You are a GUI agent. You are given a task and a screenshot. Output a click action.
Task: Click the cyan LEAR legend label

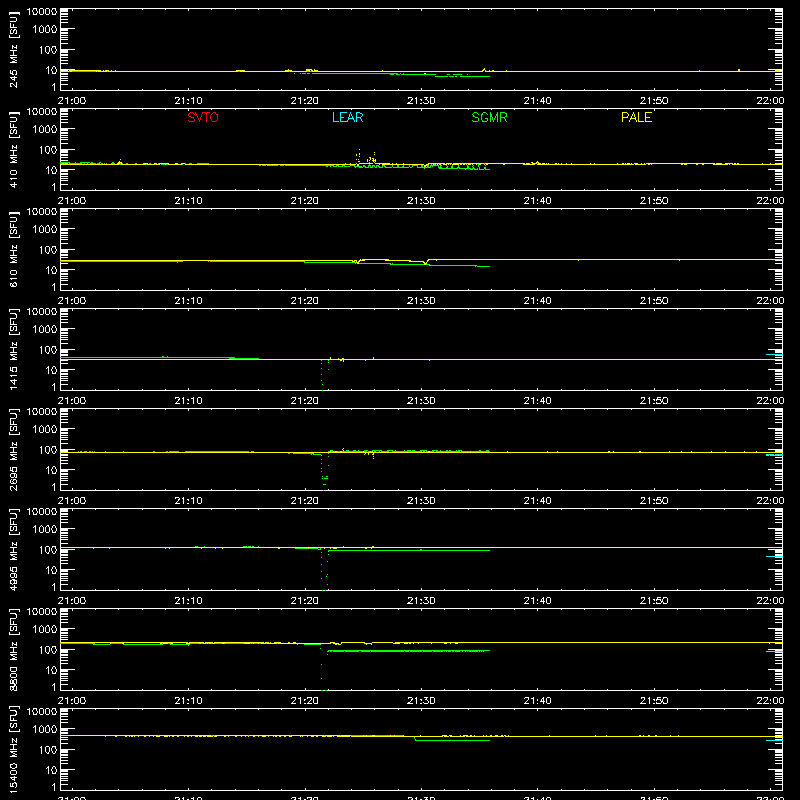point(347,117)
